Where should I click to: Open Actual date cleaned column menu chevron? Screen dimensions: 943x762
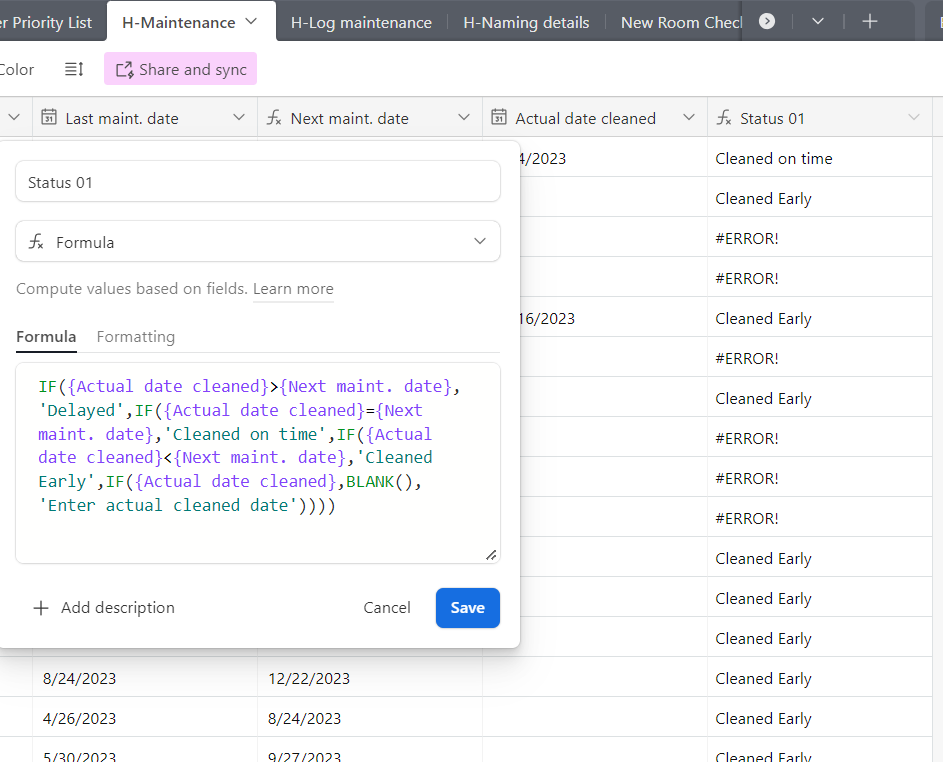tap(689, 117)
